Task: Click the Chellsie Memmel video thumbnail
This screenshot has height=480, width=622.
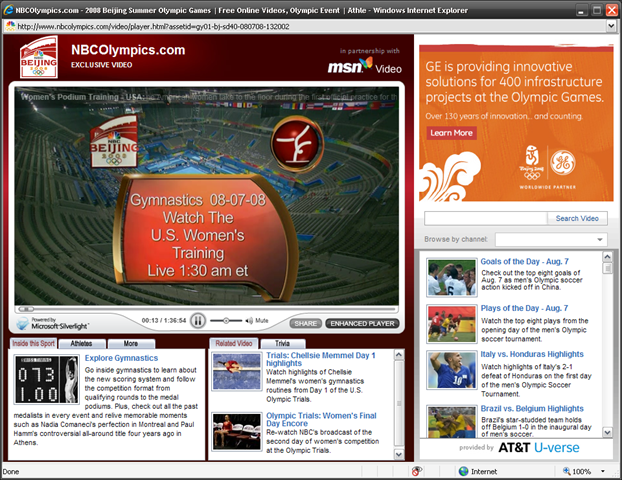Action: coord(236,371)
